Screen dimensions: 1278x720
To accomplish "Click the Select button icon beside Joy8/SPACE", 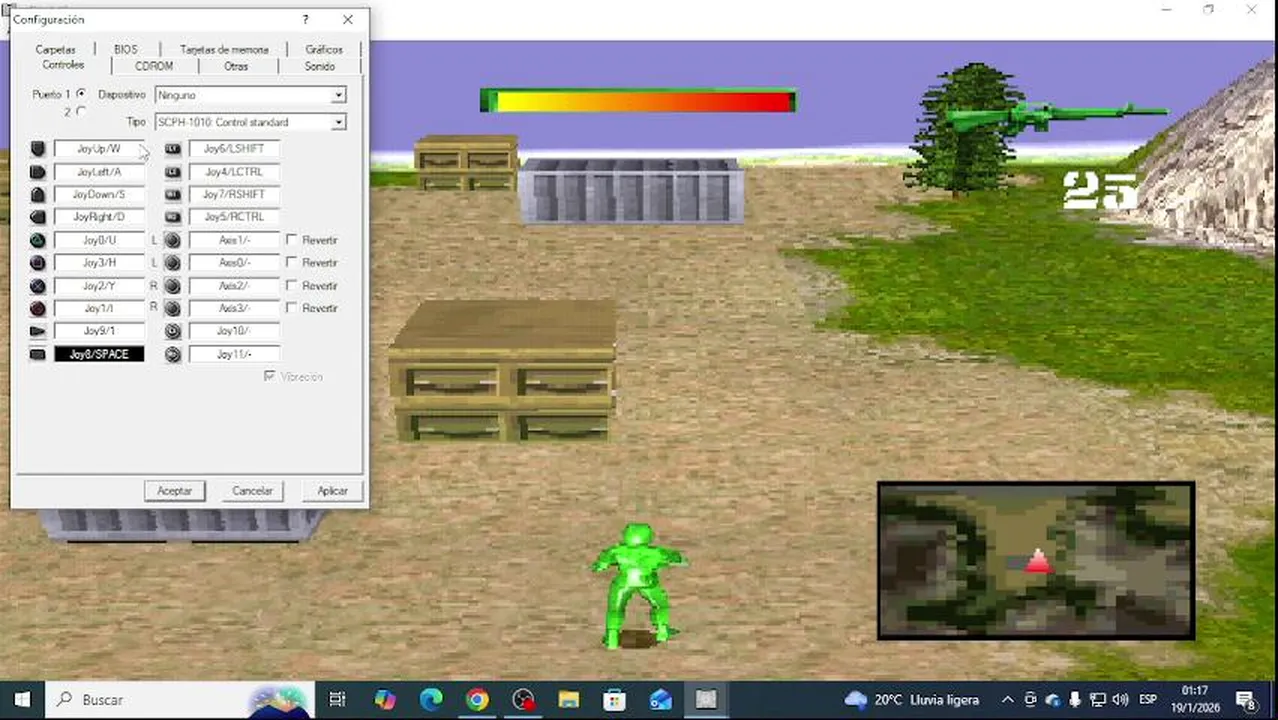I will pos(38,354).
